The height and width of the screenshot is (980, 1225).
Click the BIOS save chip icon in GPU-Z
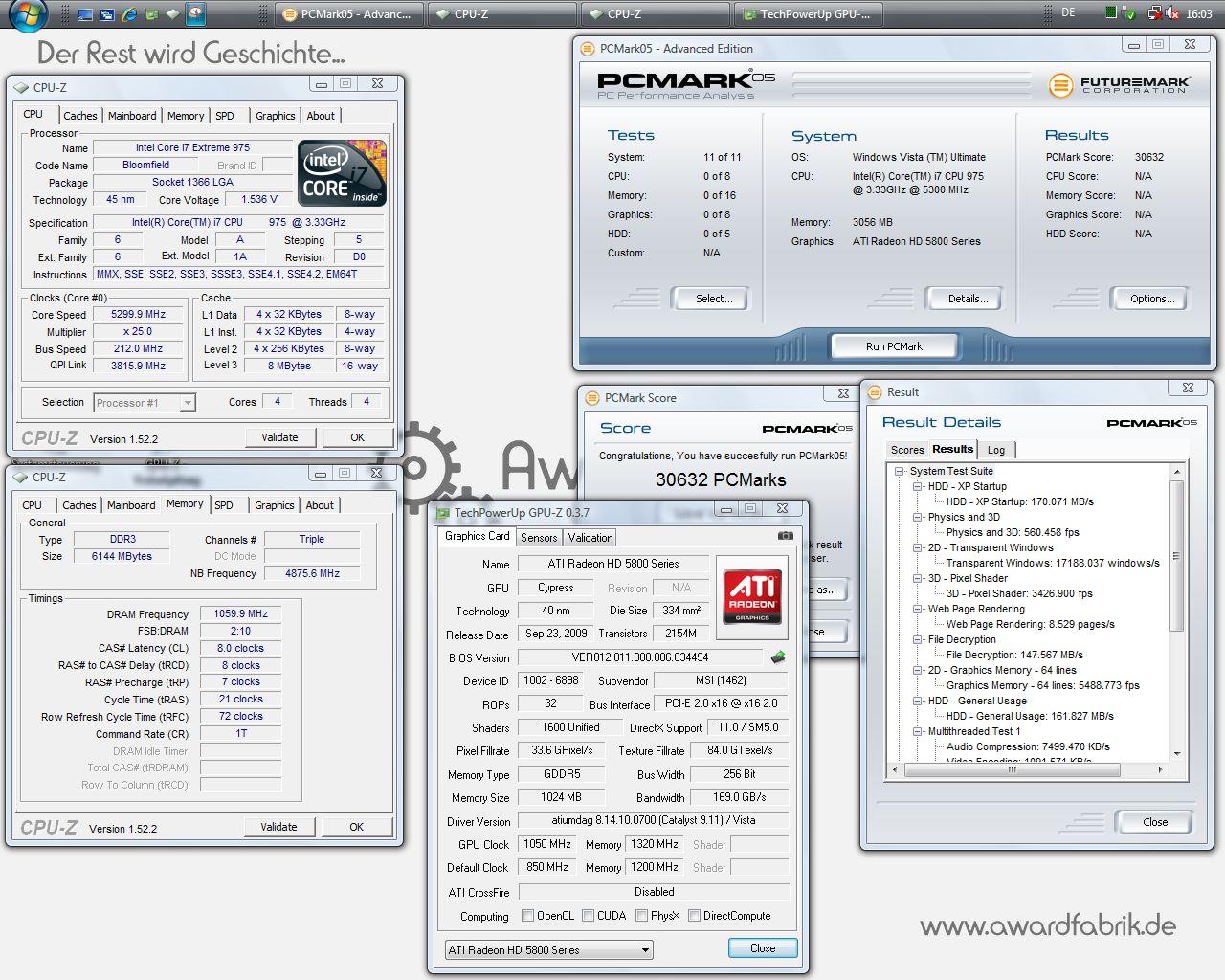(778, 657)
